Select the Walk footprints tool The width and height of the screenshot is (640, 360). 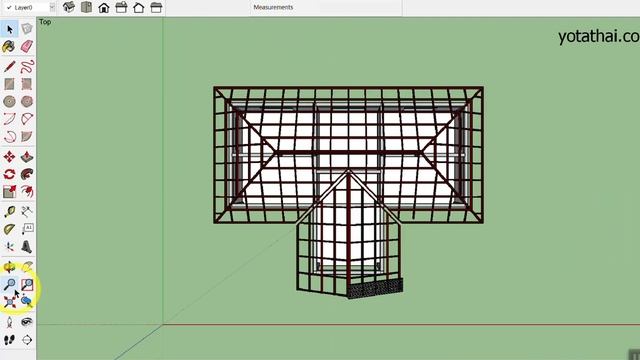(9, 340)
